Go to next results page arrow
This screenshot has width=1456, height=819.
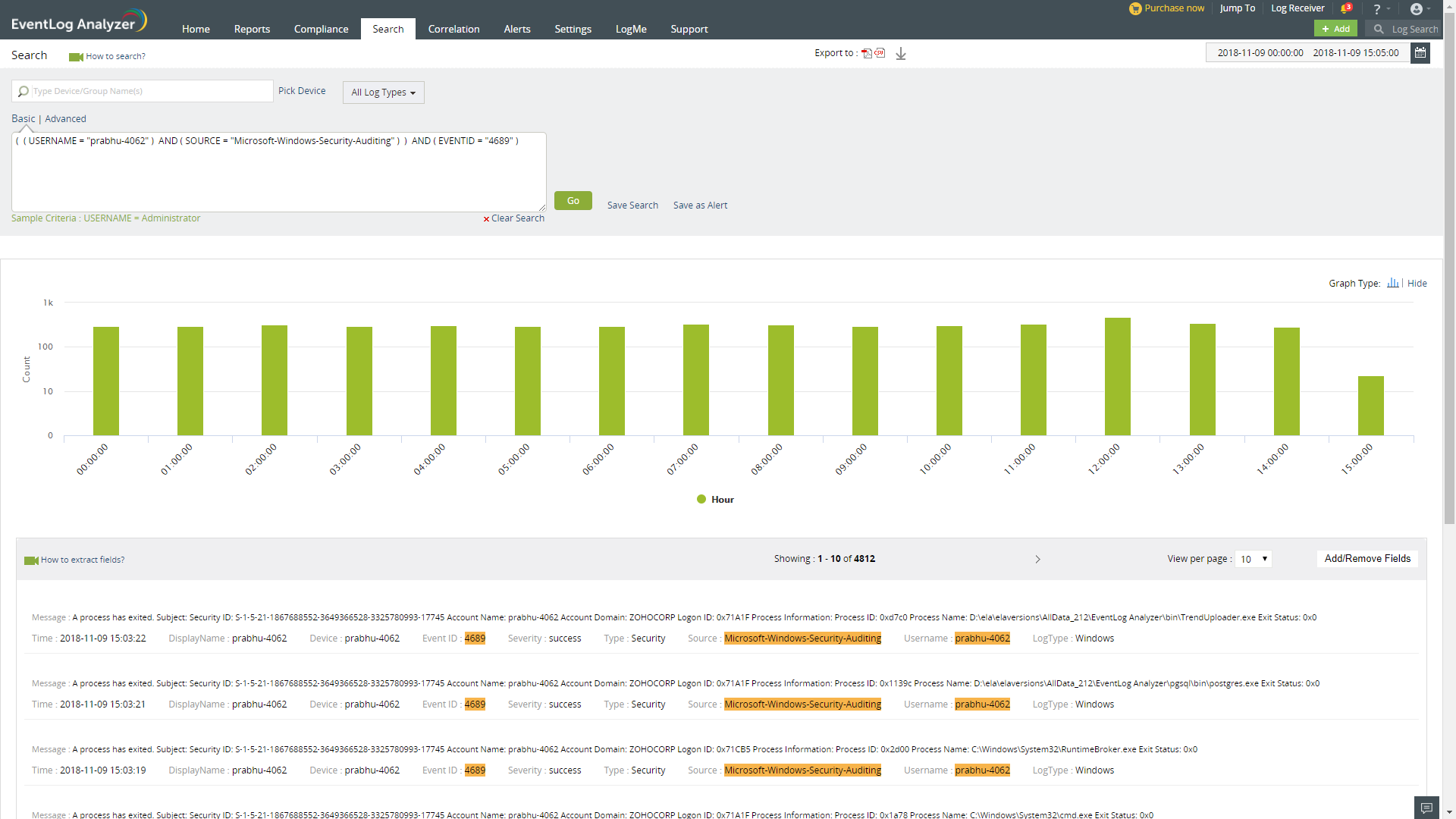1038,559
